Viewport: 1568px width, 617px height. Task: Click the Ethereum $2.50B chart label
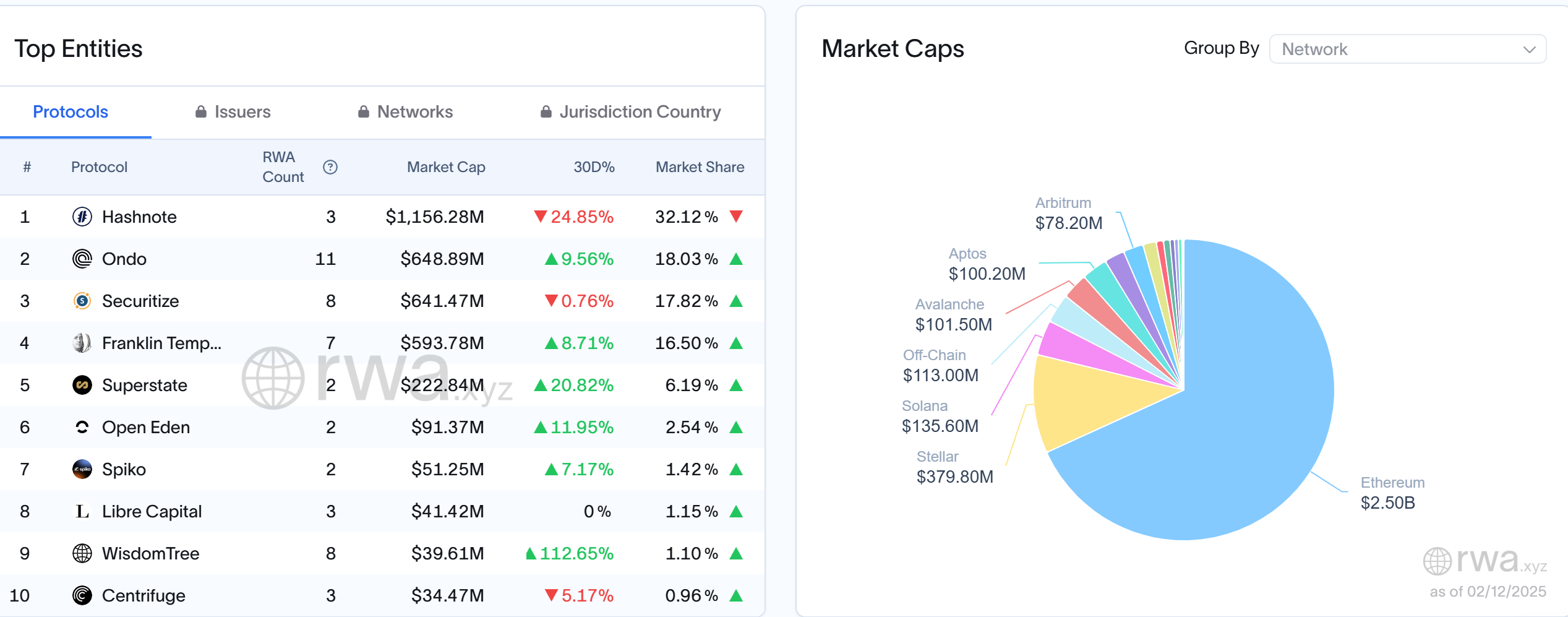(1392, 493)
